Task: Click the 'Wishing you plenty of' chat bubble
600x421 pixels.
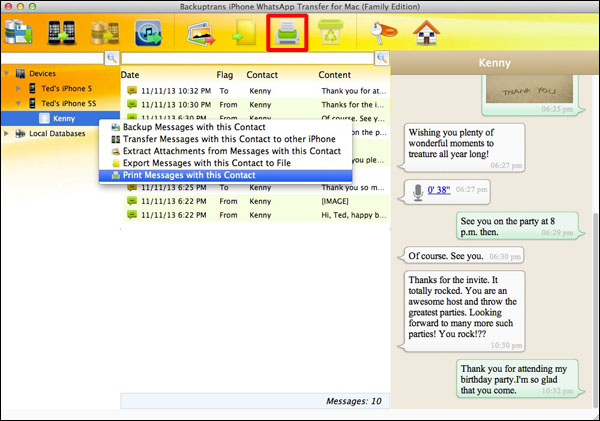Action: 462,148
